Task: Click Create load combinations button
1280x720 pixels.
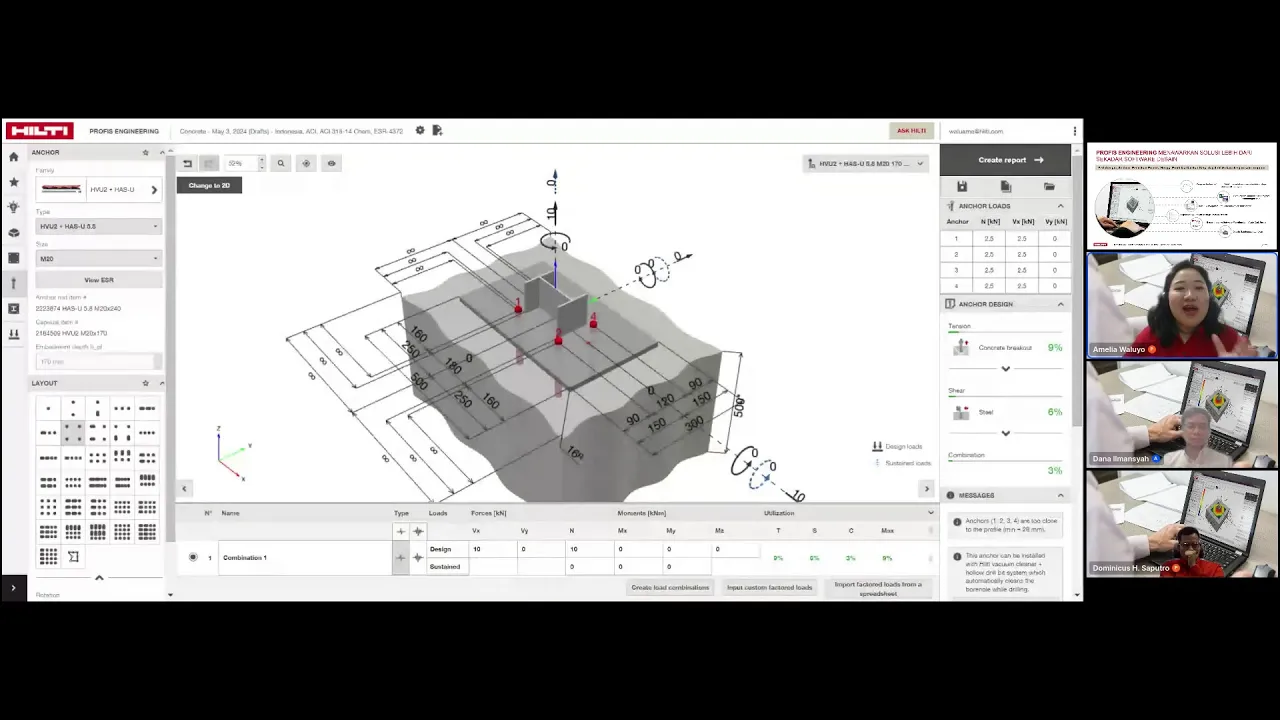Action: click(670, 588)
